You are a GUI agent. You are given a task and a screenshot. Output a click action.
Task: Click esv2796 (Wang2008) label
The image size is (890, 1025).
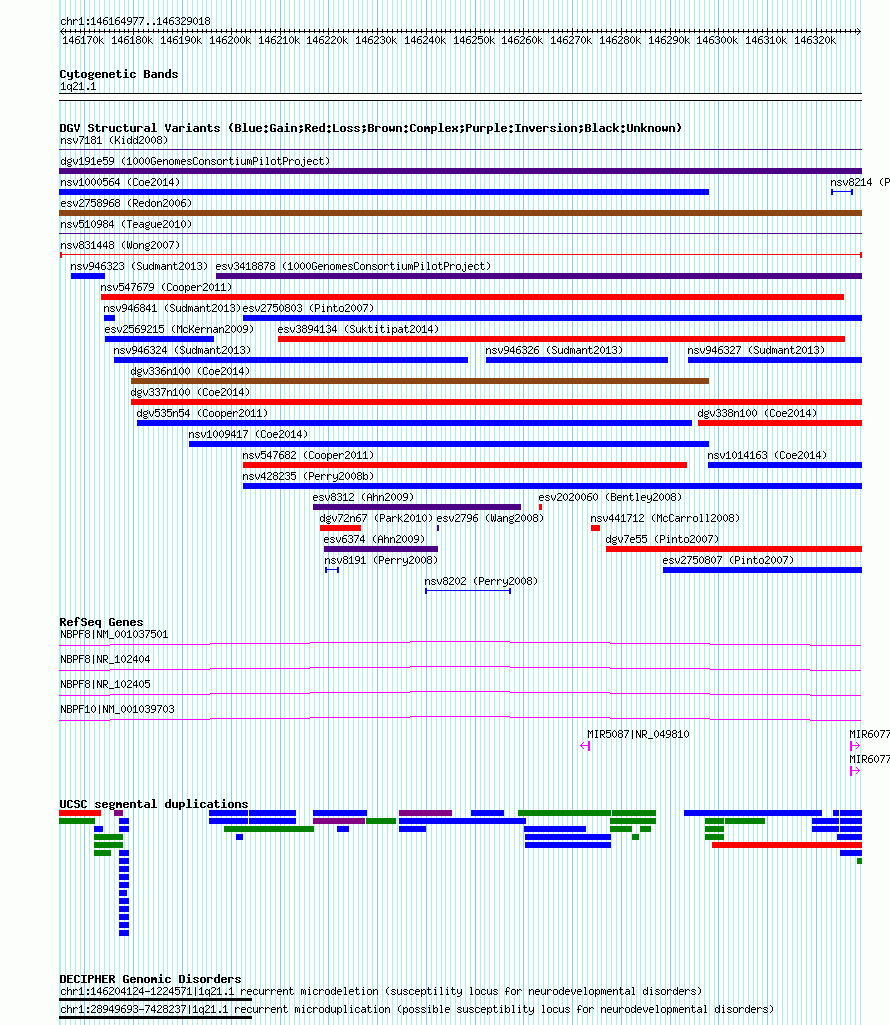click(x=490, y=518)
